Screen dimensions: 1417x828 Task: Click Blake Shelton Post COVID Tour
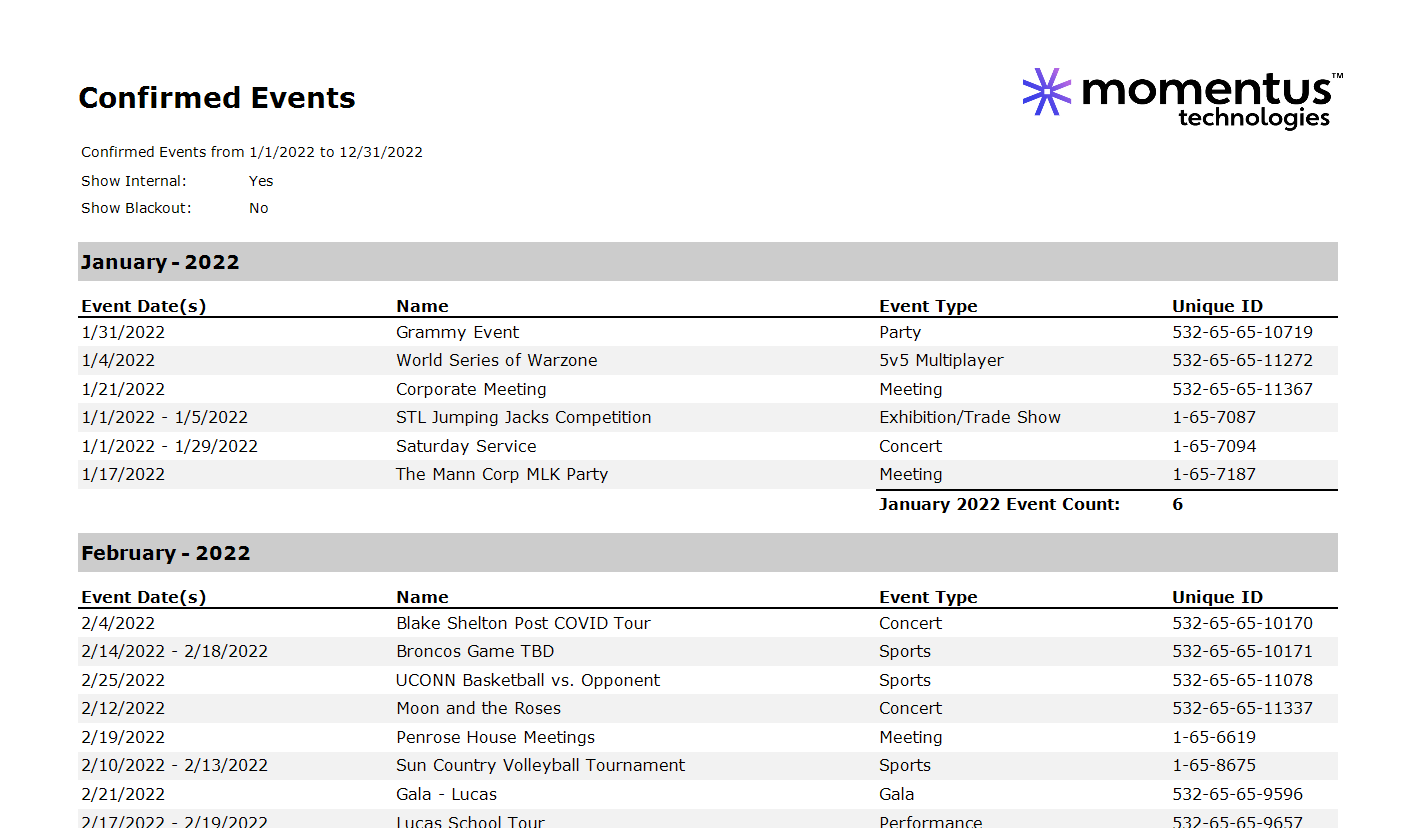(523, 623)
